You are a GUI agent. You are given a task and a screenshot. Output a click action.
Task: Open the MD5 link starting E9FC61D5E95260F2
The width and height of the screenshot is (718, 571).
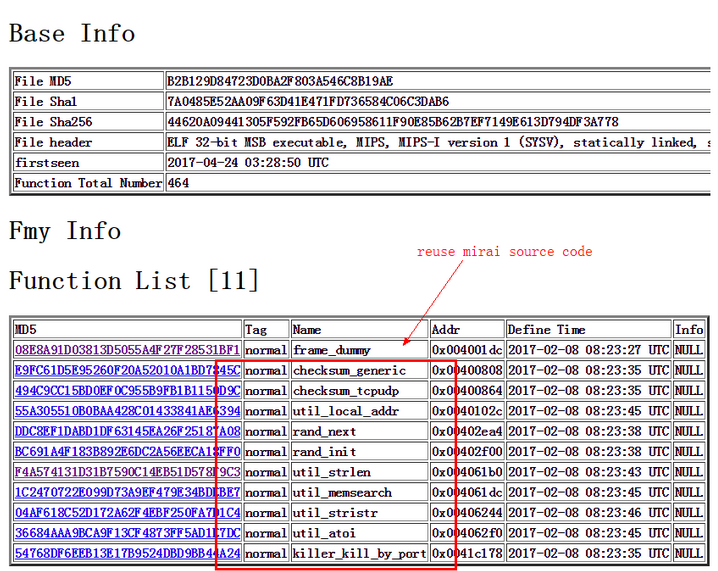(127, 370)
